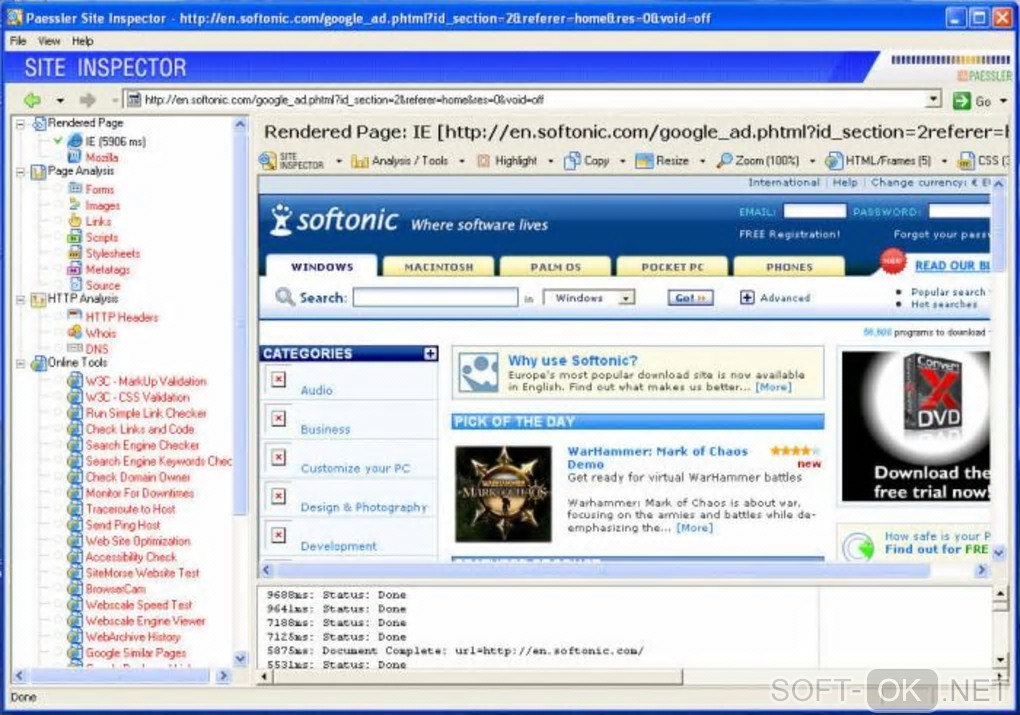The image size is (1020, 715).
Task: Click the CSS toolbar icon
Action: pos(966,161)
